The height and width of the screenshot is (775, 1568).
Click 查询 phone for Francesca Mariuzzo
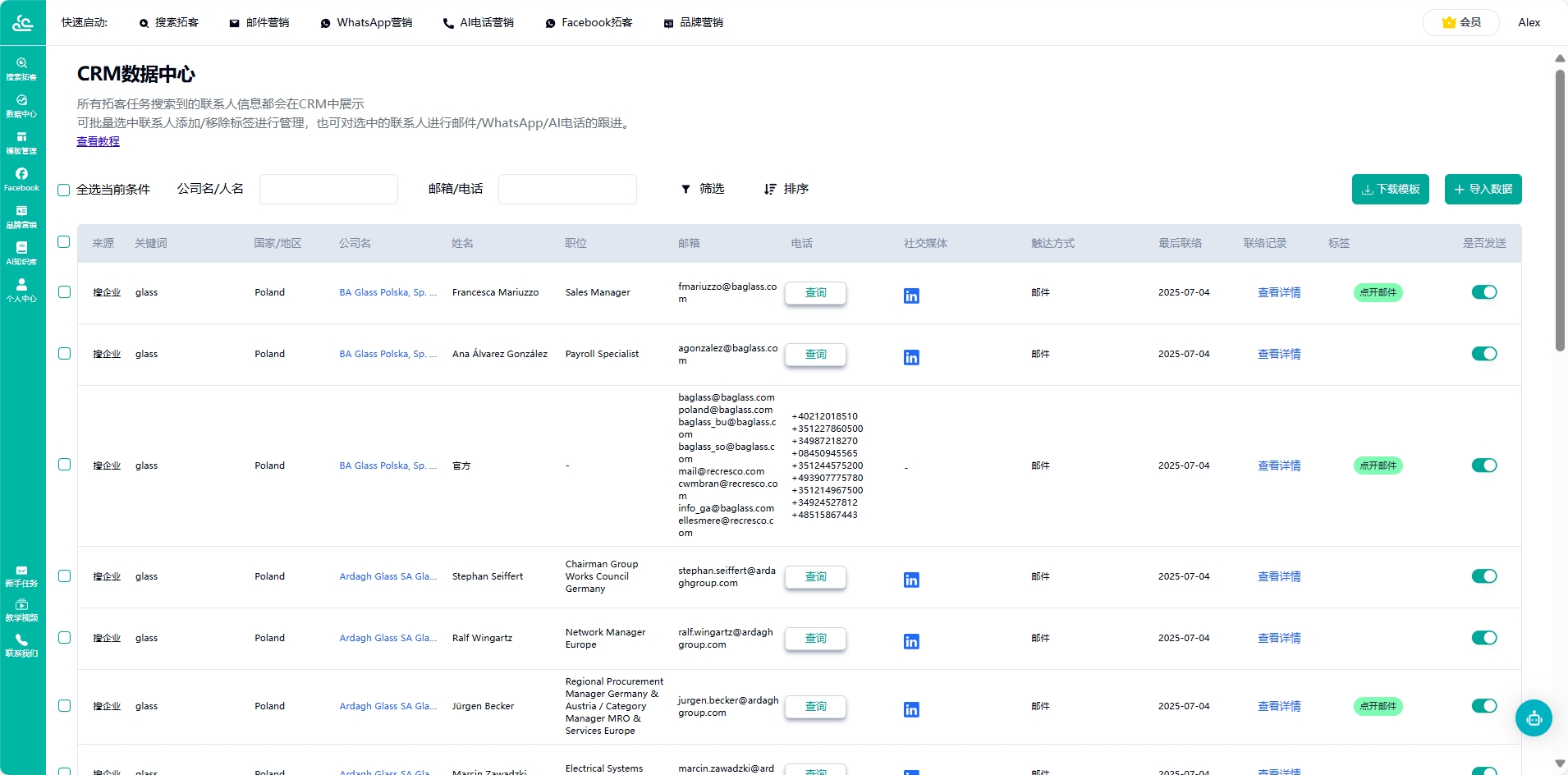click(x=815, y=293)
